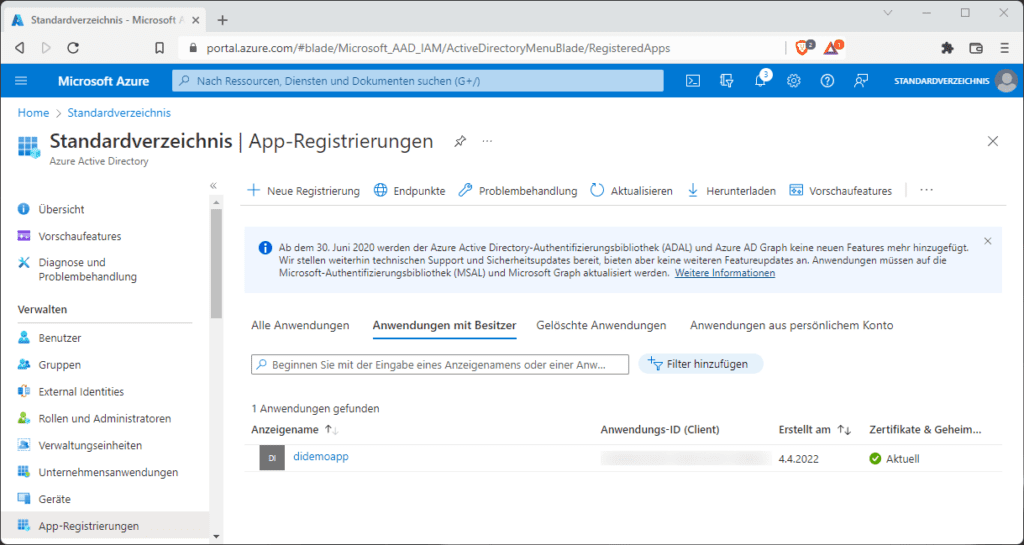Focus the application name search field
1024x545 pixels.
click(x=440, y=364)
